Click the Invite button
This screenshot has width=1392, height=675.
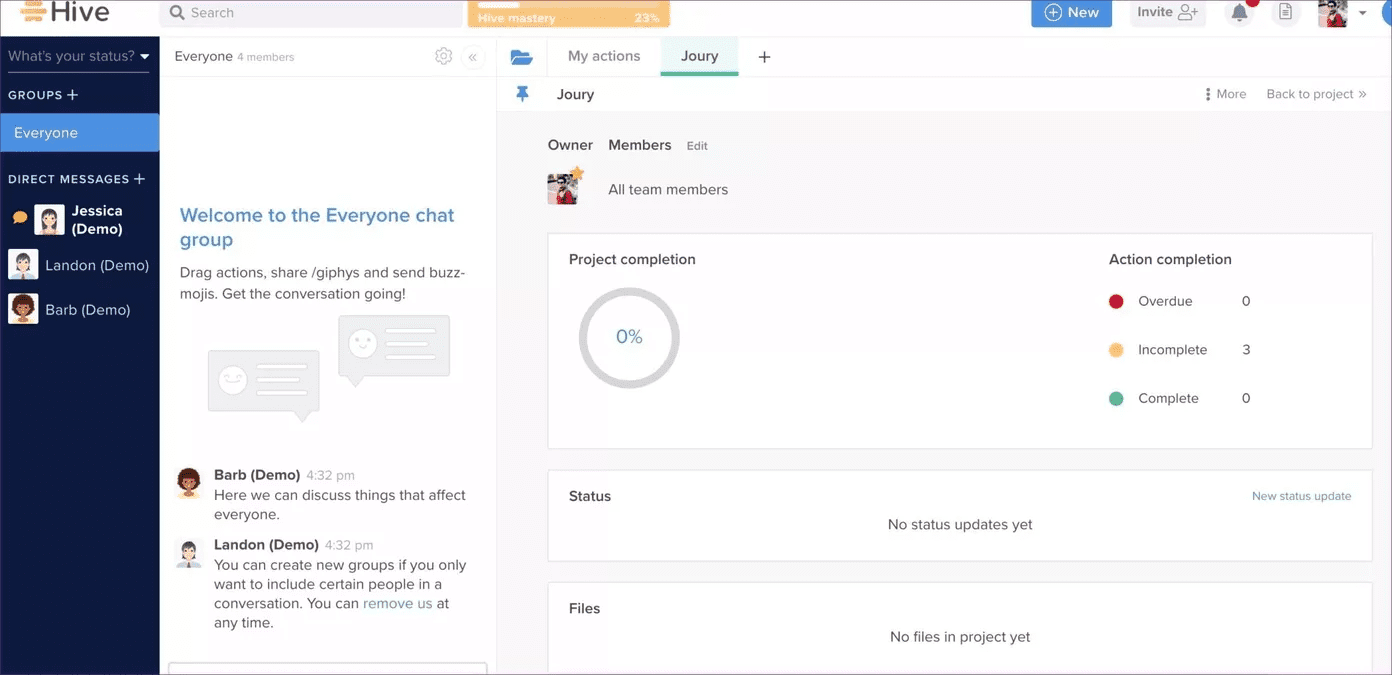1167,13
